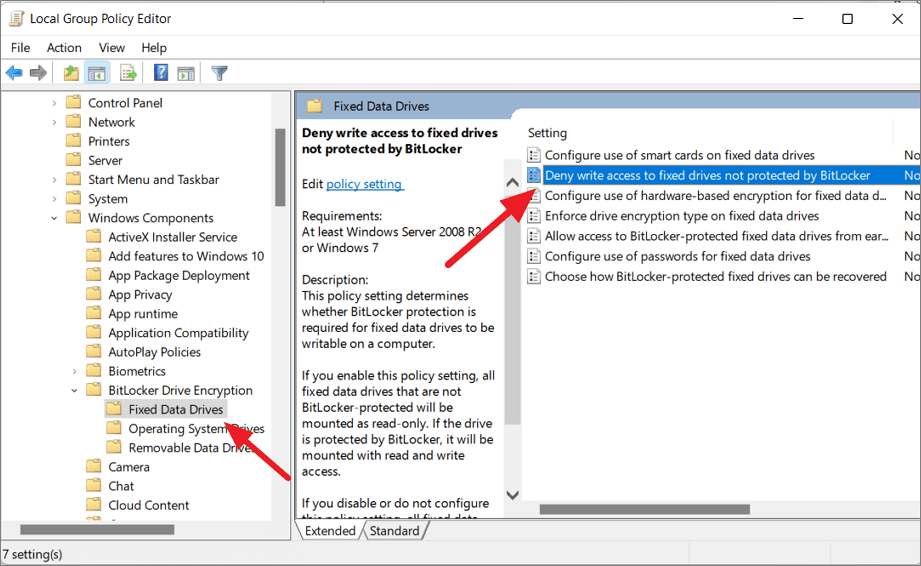
Task: Click the Local Group Policy Editor title icon
Action: pos(16,19)
